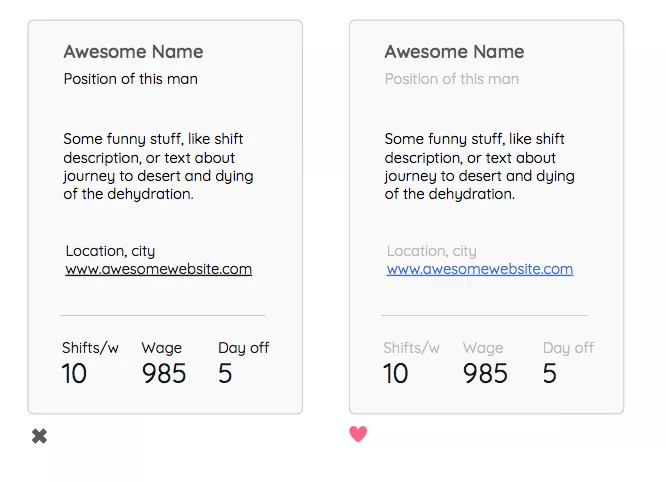This screenshot has width=666, height=482.
Task: Click dark 'Position of this man' text
Action: (131, 79)
